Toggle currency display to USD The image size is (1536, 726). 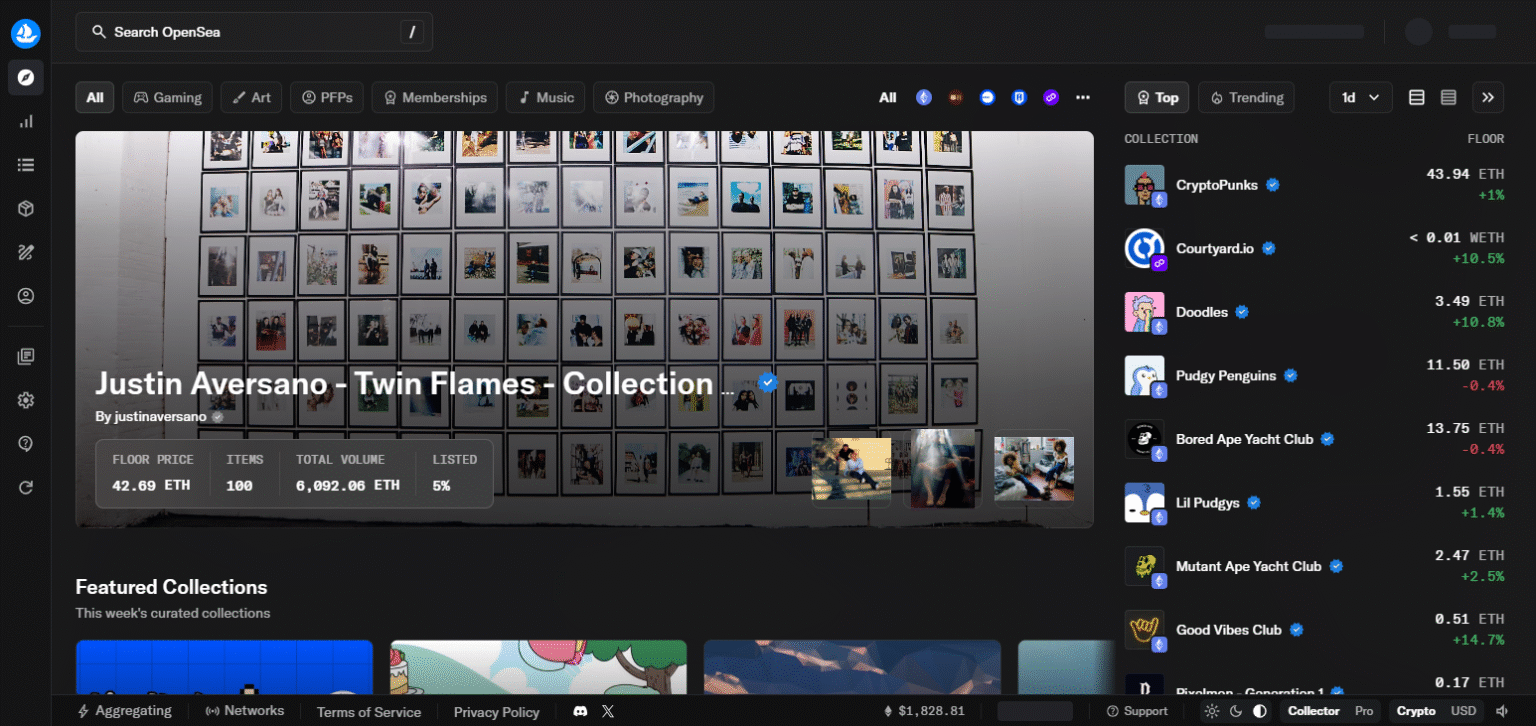[1463, 711]
